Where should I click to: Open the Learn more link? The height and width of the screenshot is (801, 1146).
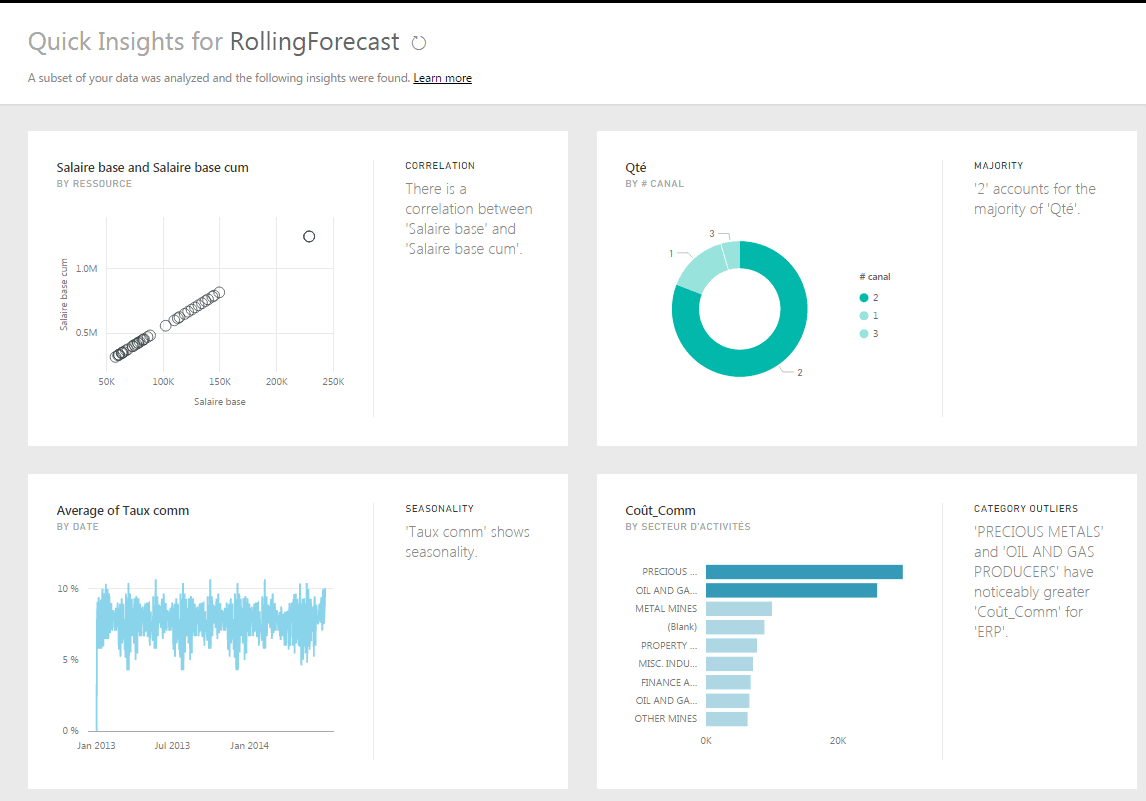442,78
